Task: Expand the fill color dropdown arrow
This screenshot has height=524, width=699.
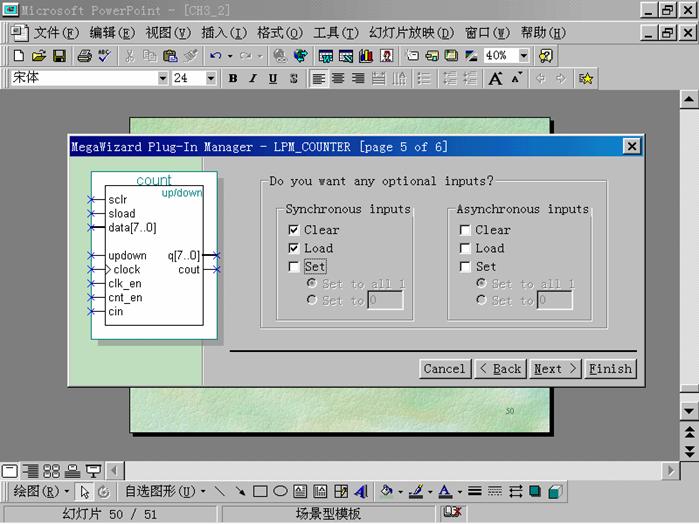Action: 400,492
